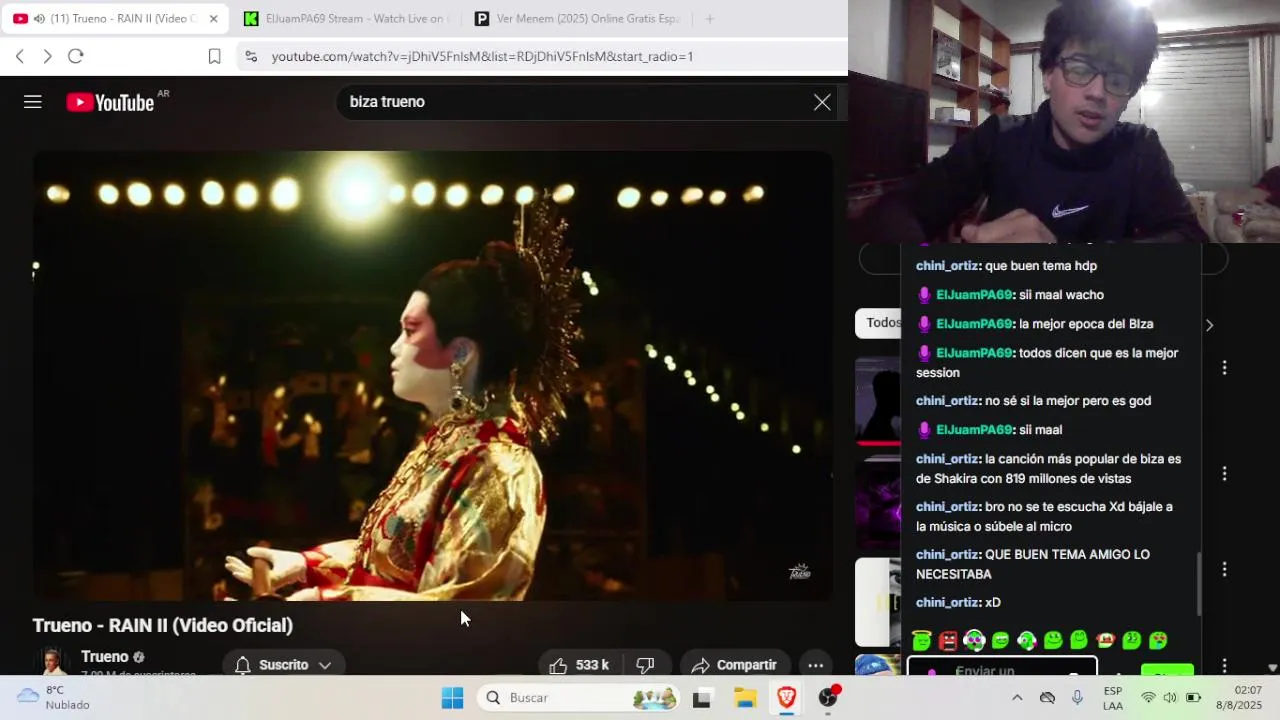Expand the Suscrito notification dropdown
The width and height of the screenshot is (1280, 720).
tap(284, 665)
